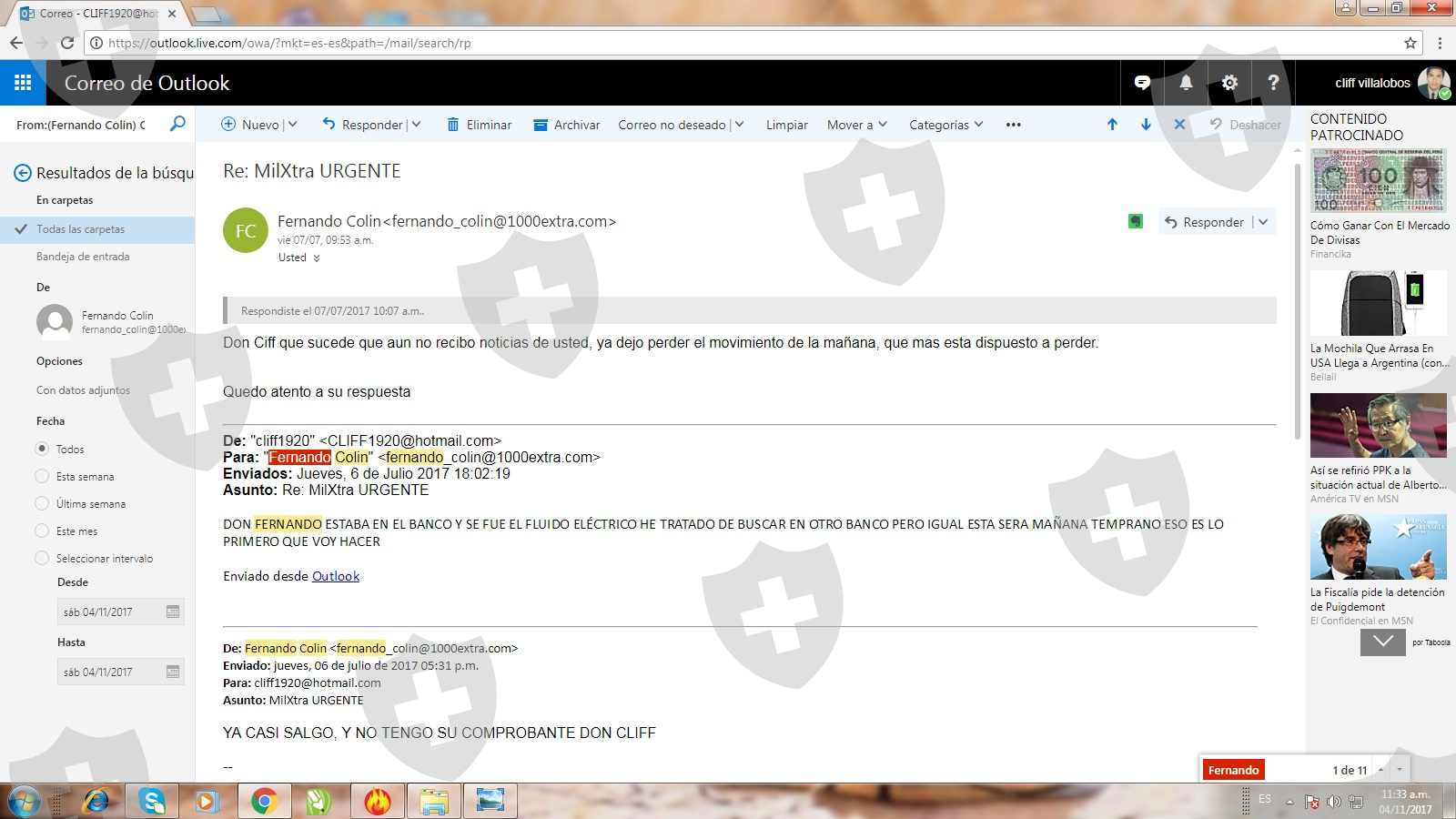The height and width of the screenshot is (819, 1456).
Task: Expand the Correo no deseado dropdown
Action: (739, 125)
